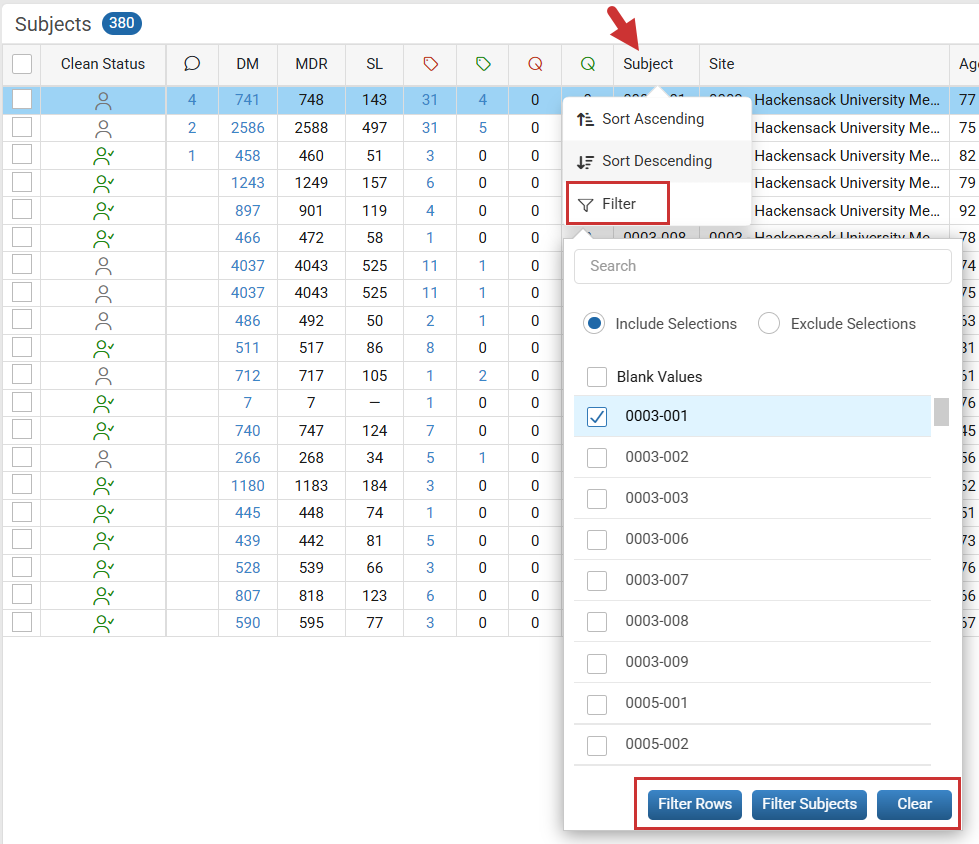Screen dimensions: 979x844
Task: Select row checkbox for DM 458
Action: pyautogui.click(x=22, y=154)
